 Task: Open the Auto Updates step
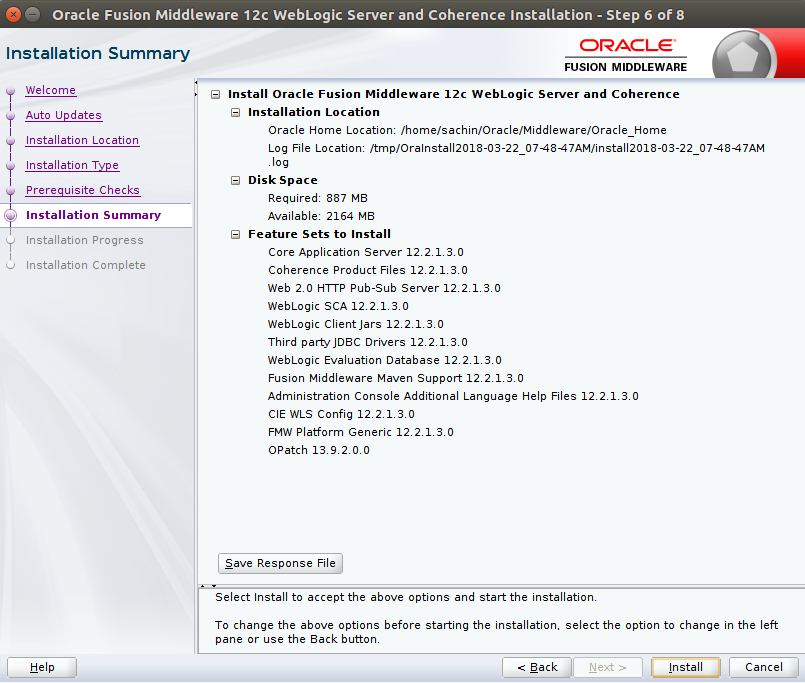point(64,115)
